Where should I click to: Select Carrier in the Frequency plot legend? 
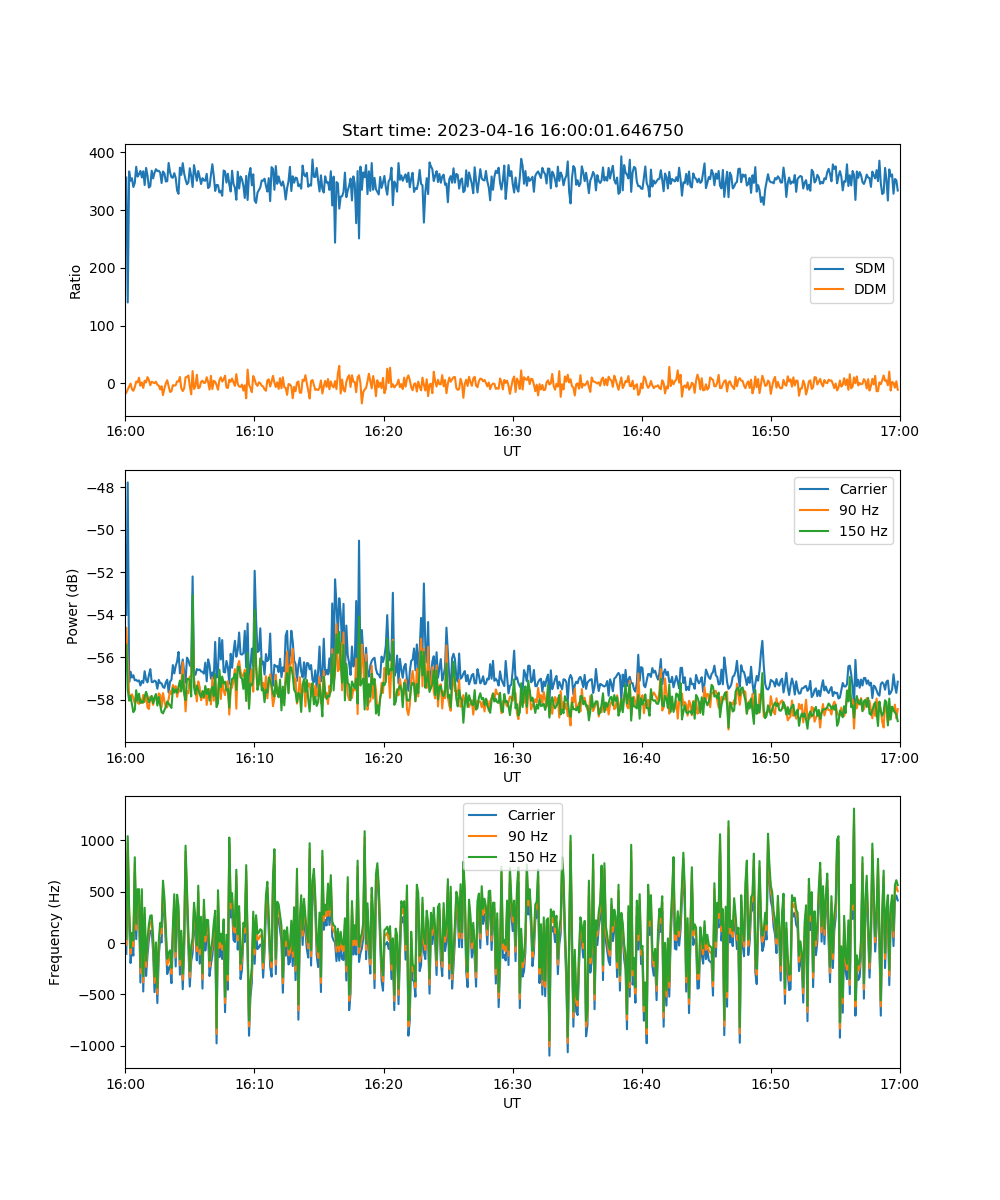click(531, 815)
